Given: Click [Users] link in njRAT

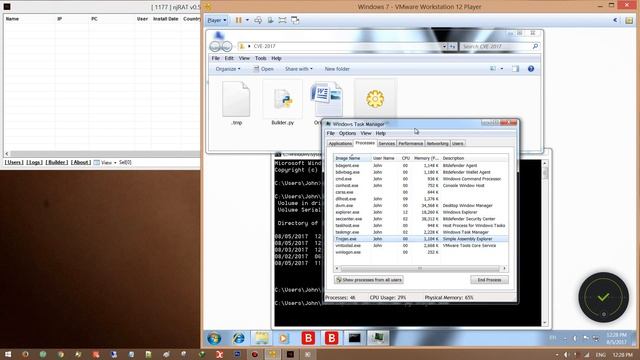Looking at the screenshot, I should click(14, 162).
